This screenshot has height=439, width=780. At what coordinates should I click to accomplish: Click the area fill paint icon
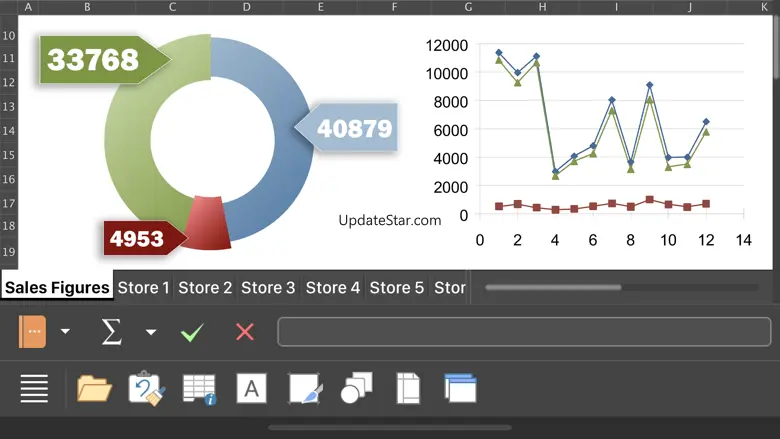coord(305,389)
